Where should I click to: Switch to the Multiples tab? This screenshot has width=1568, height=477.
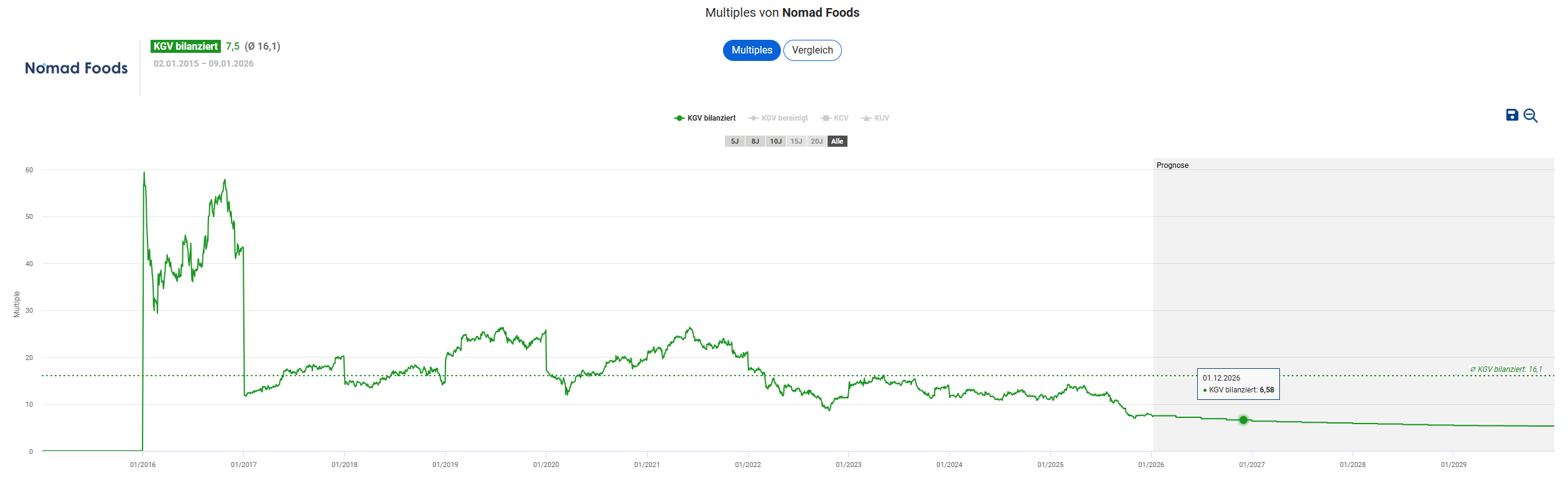[752, 50]
